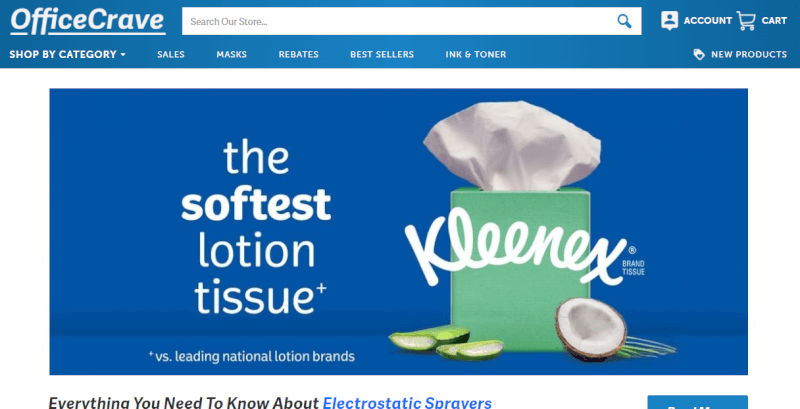Click the Cart text link

tap(774, 21)
